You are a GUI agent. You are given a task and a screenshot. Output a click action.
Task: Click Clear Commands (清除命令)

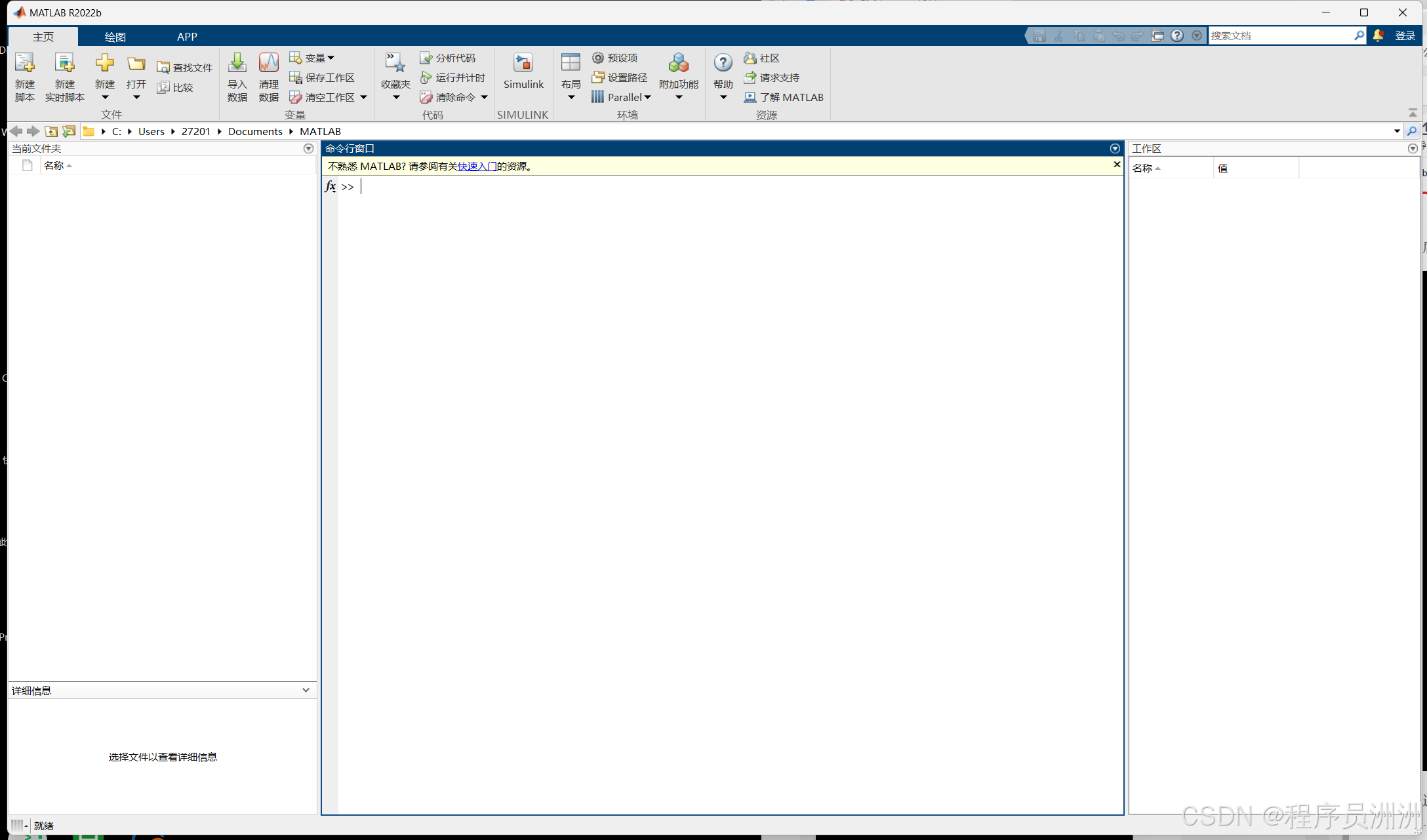coord(447,97)
